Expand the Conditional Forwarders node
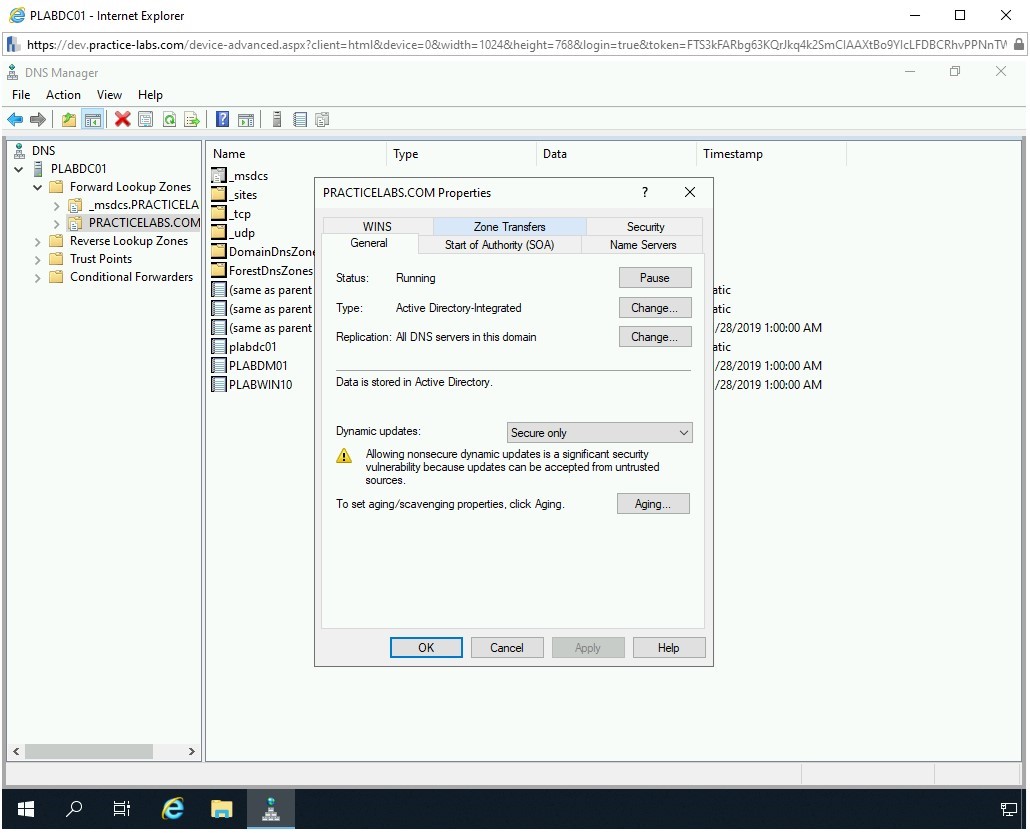 pyautogui.click(x=38, y=277)
